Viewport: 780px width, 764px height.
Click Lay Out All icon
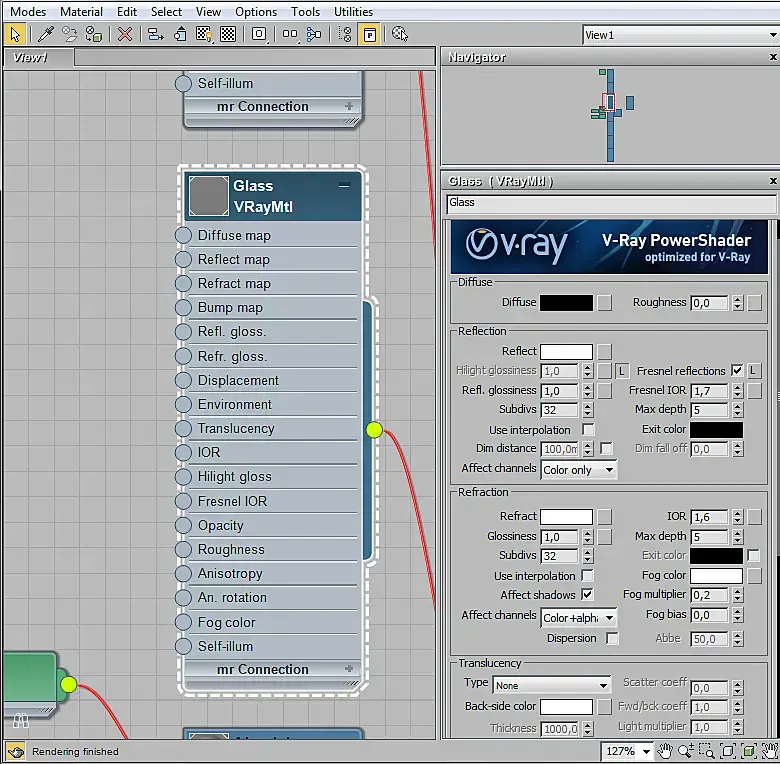pyautogui.click(x=290, y=34)
